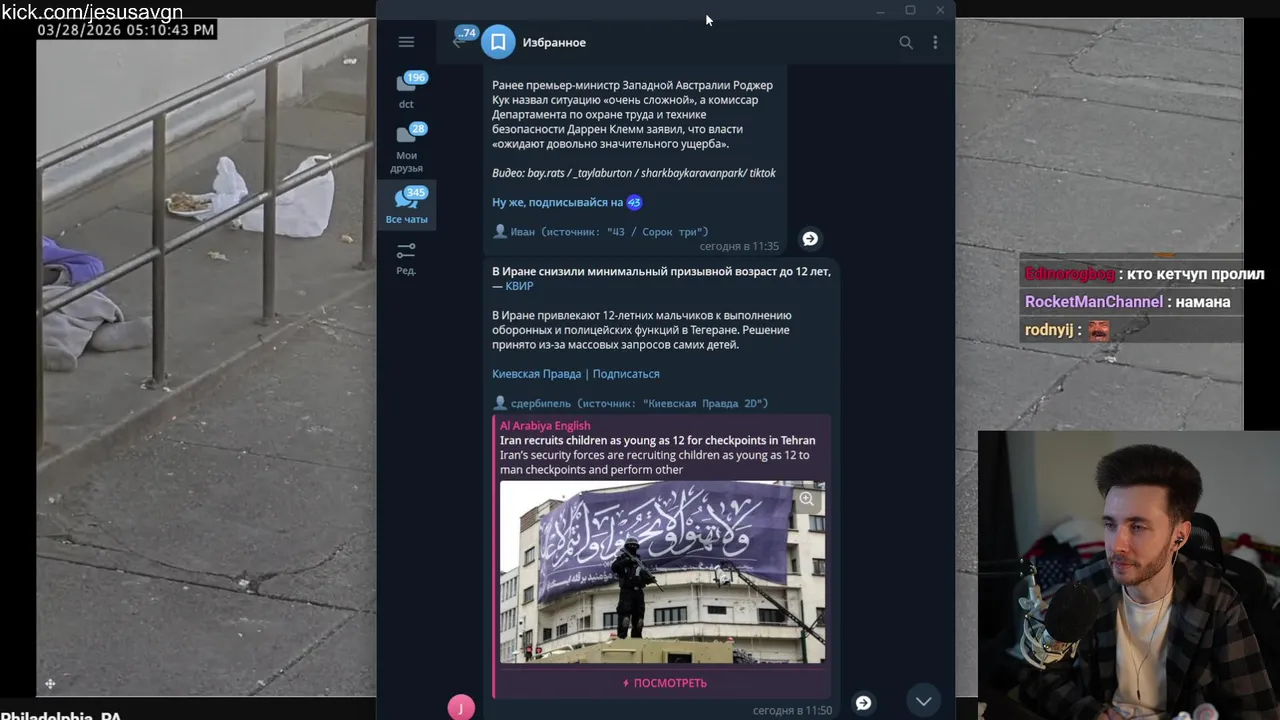Click the timestamp сегодня в 11:35
Viewport: 1280px width, 720px height.
coord(739,246)
